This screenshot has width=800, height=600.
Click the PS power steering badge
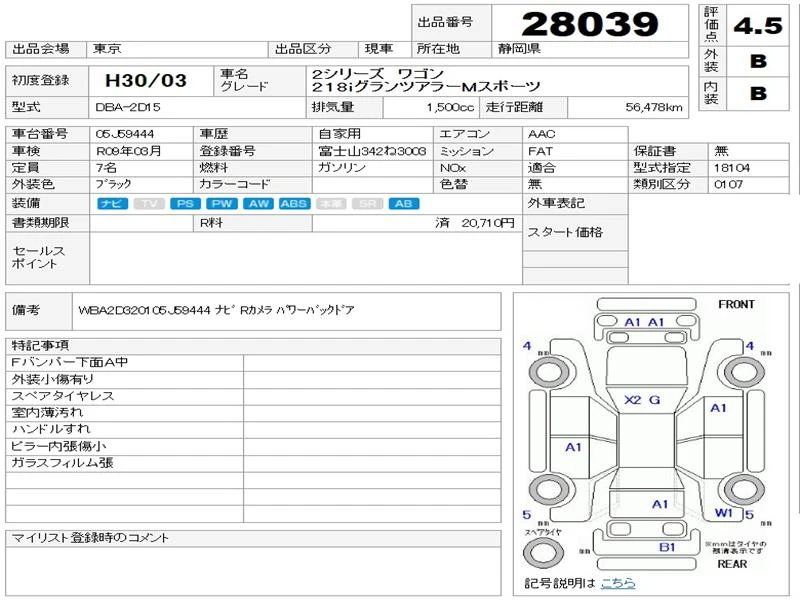(184, 204)
